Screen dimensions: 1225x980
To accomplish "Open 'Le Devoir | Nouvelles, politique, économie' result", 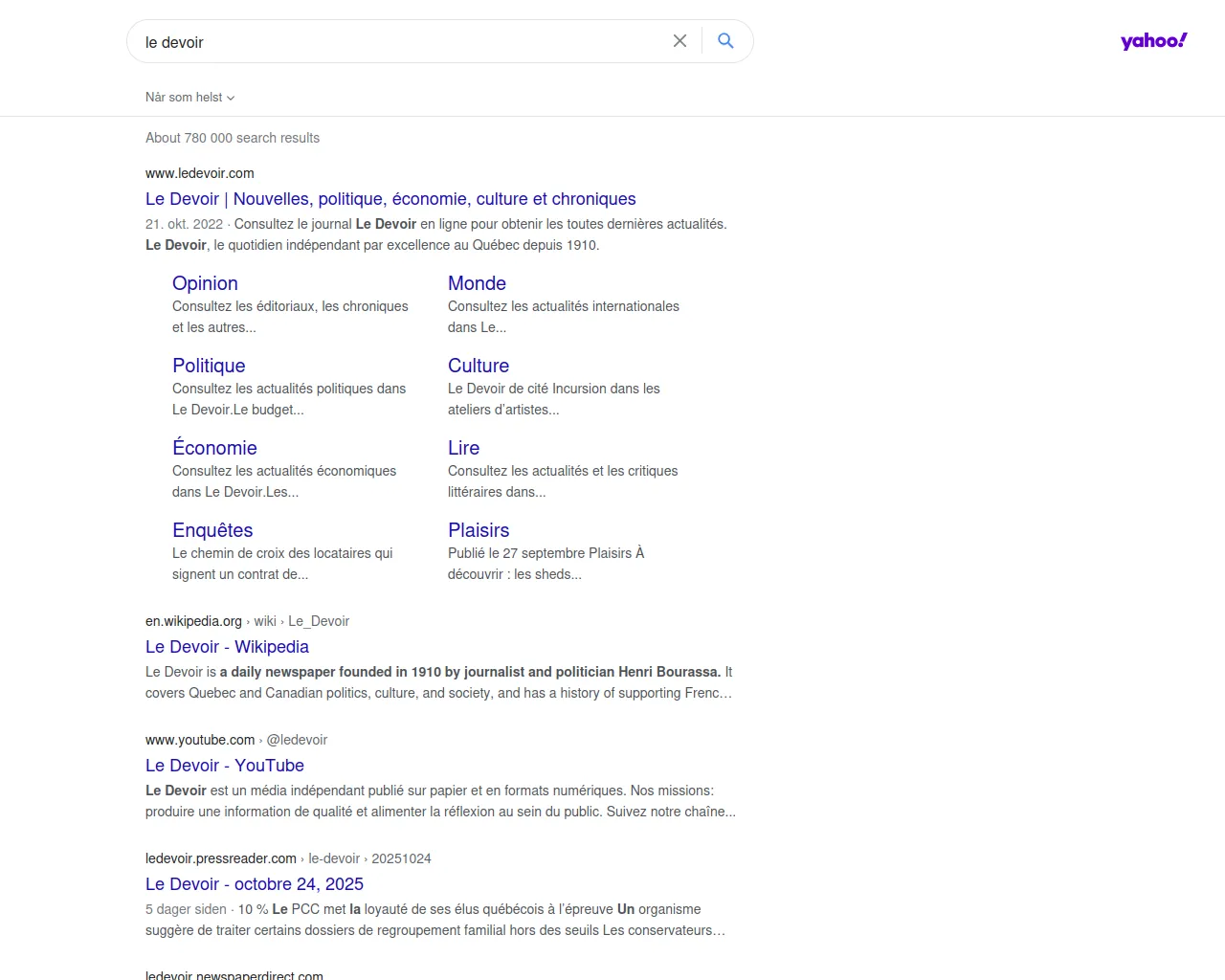I will (x=390, y=199).
